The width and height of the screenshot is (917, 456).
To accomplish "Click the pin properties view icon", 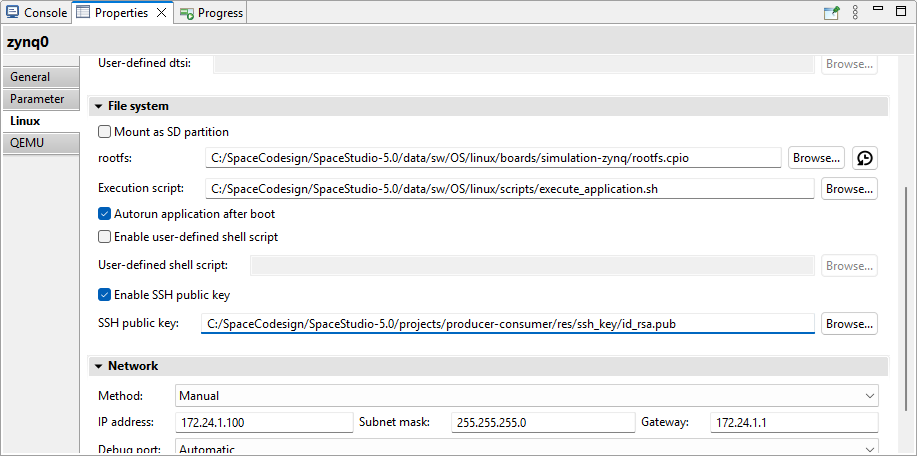I will pos(832,13).
